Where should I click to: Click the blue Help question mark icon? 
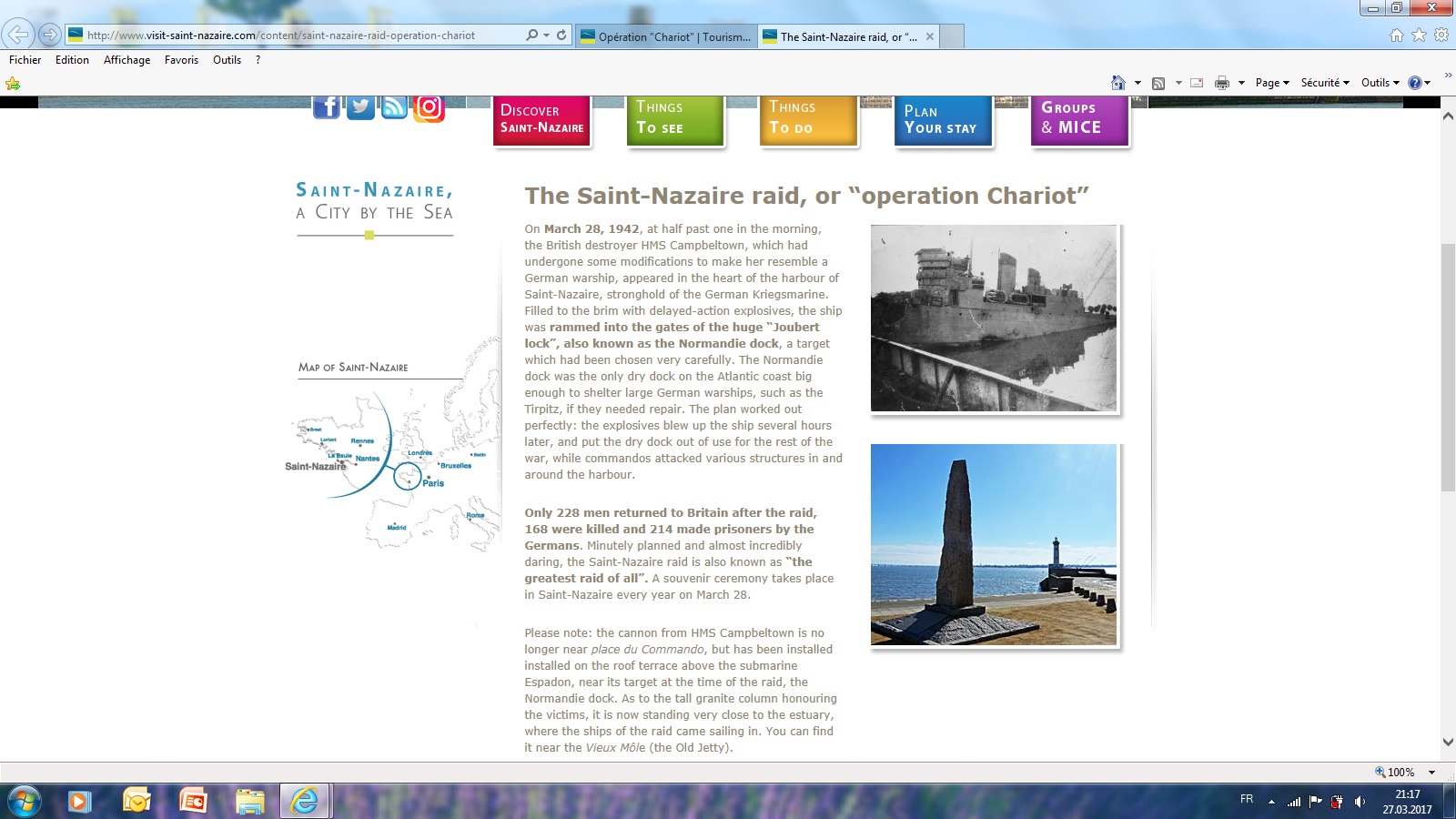(1415, 83)
